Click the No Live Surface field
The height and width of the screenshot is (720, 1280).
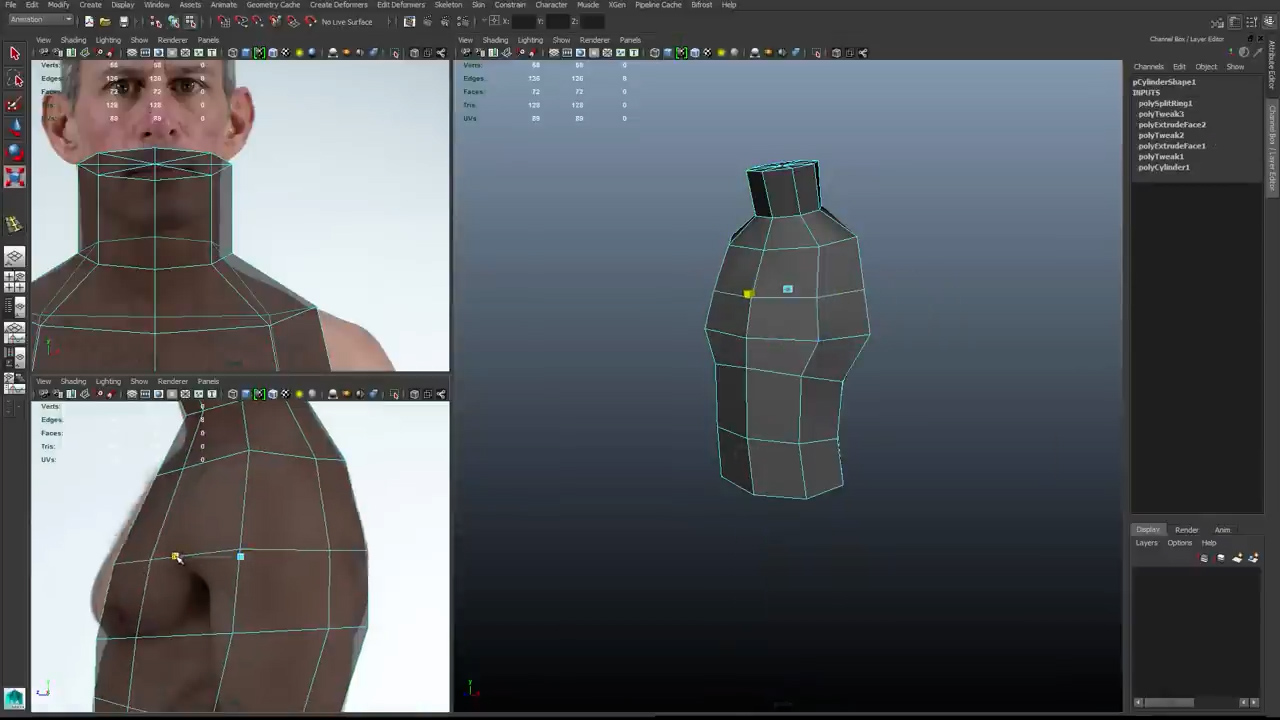point(346,21)
